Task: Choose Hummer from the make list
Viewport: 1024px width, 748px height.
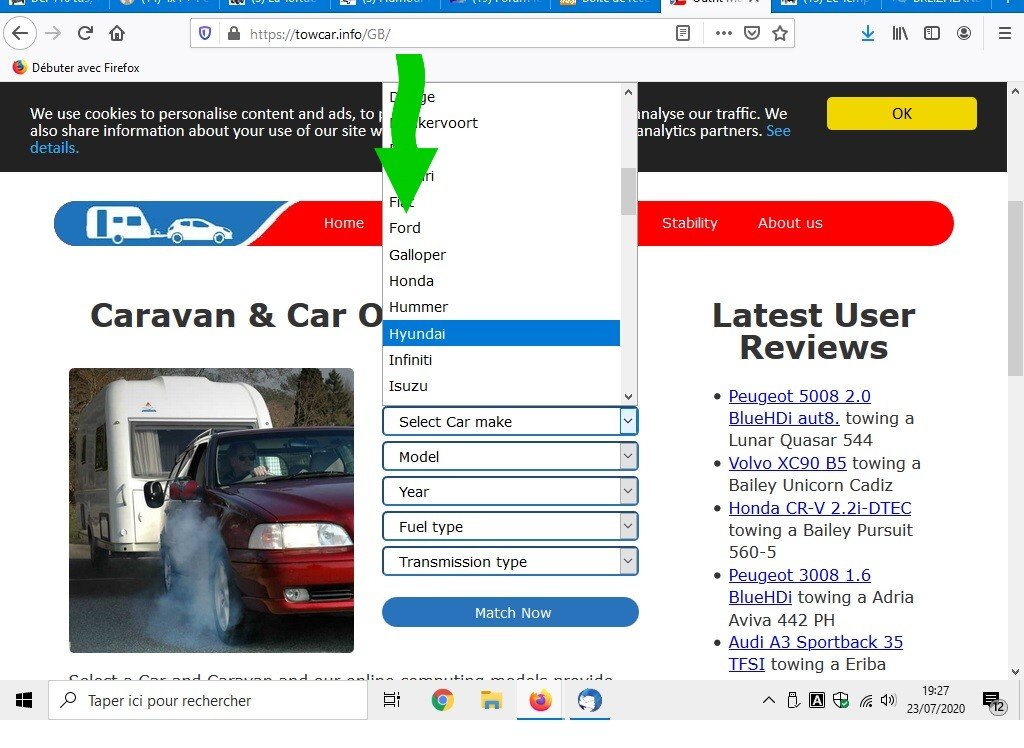Action: tap(501, 307)
